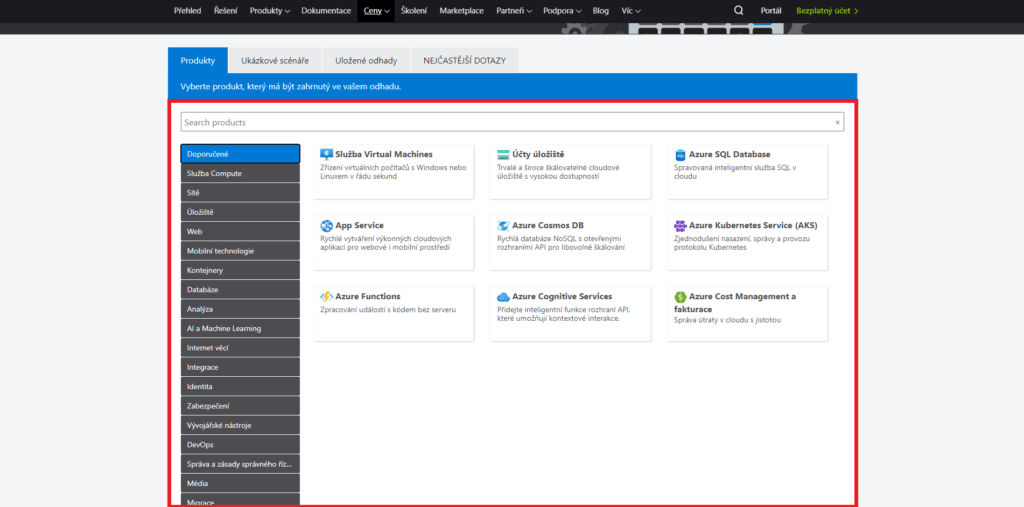Go to the Portál link

coord(771,11)
